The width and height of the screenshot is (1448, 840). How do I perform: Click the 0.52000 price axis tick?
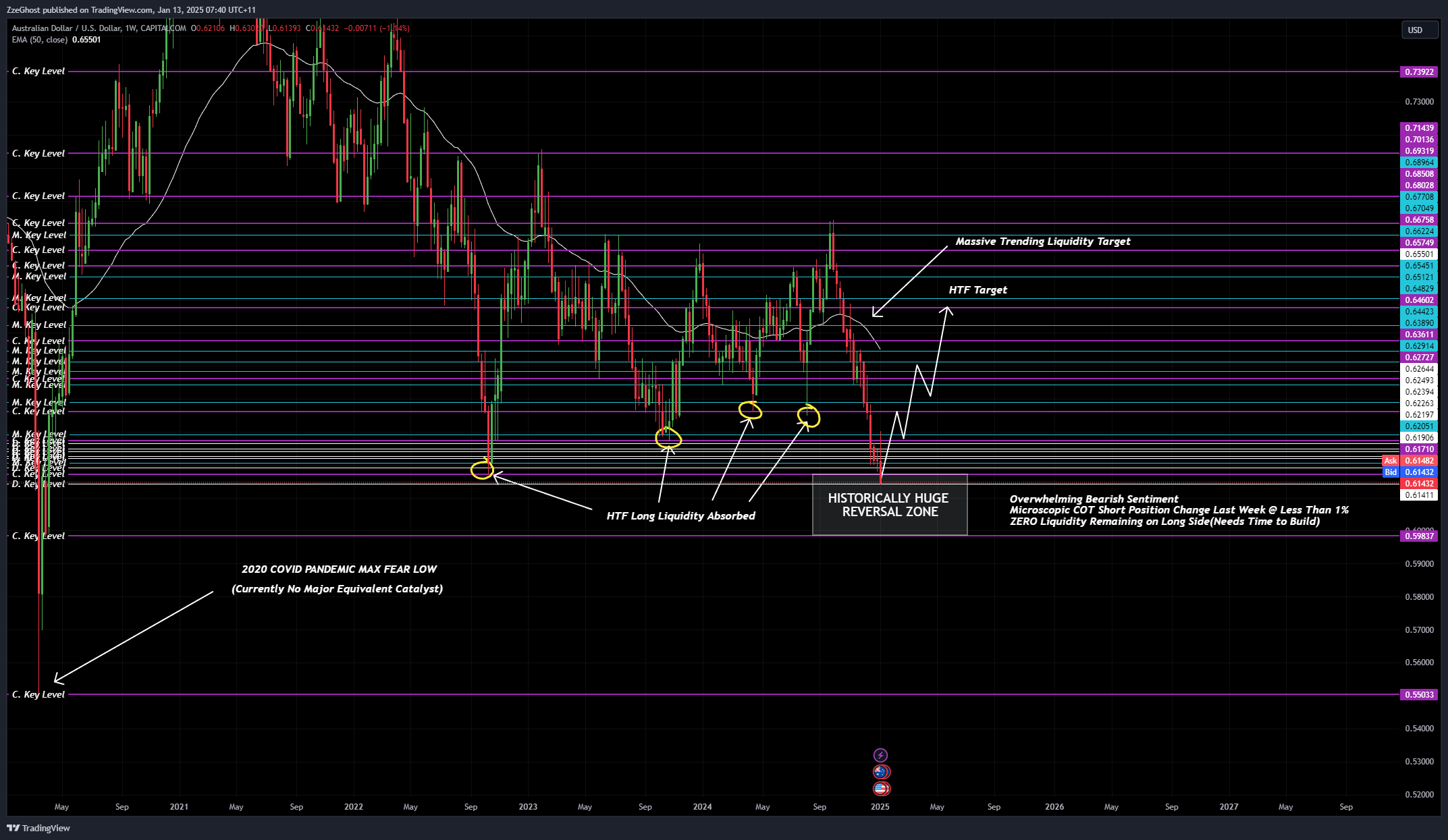click(1419, 795)
